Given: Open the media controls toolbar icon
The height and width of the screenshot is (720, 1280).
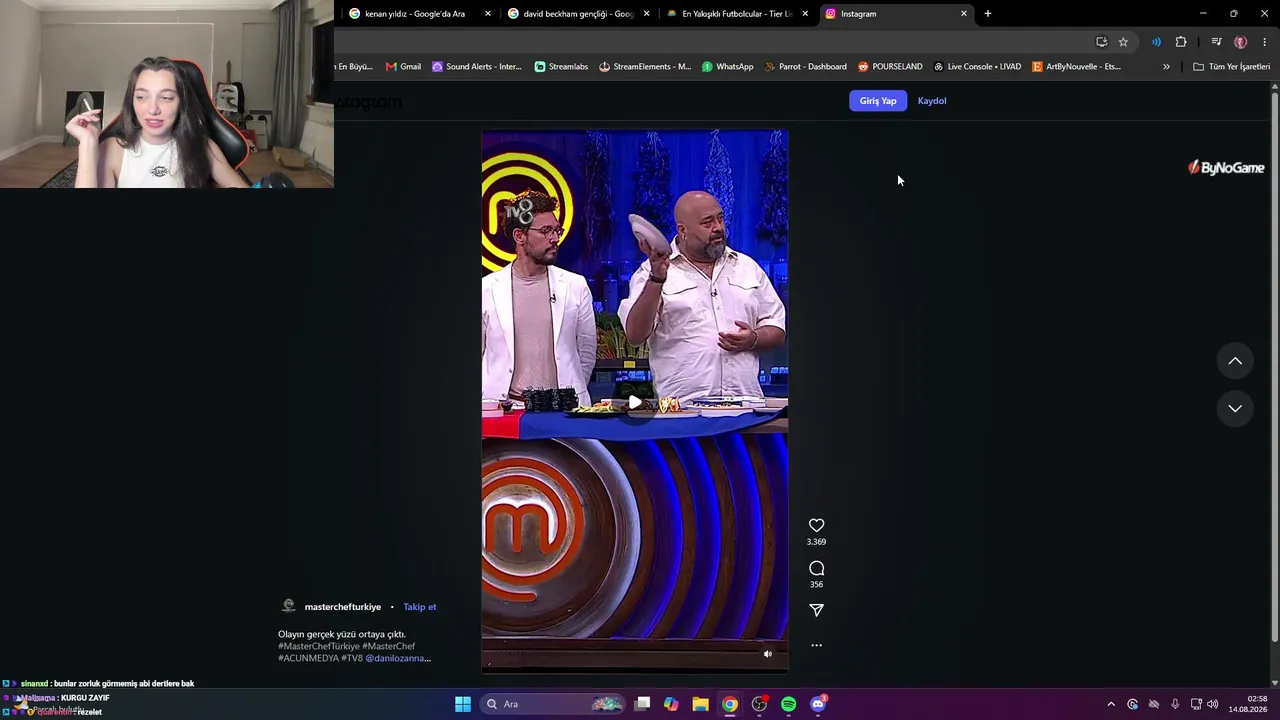Looking at the screenshot, I should point(1216,42).
